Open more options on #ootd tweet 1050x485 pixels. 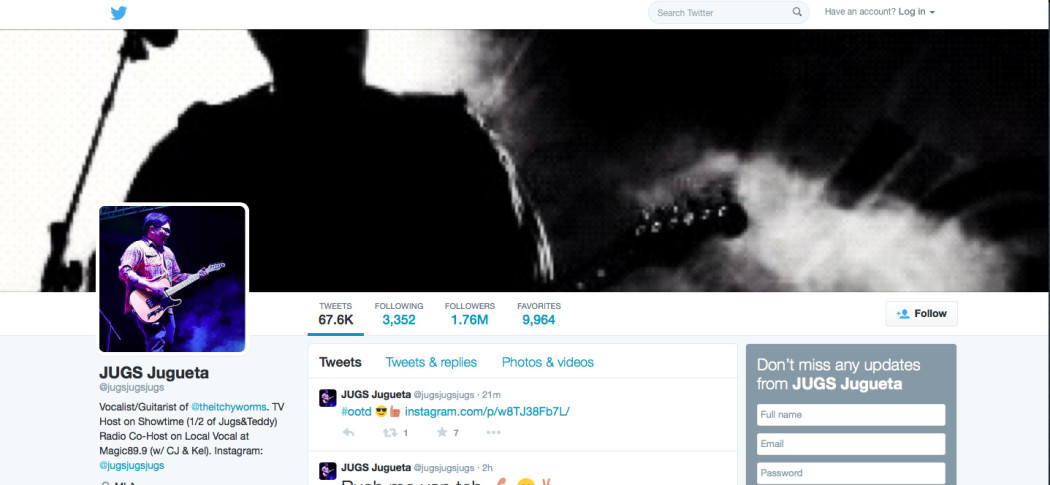(494, 433)
